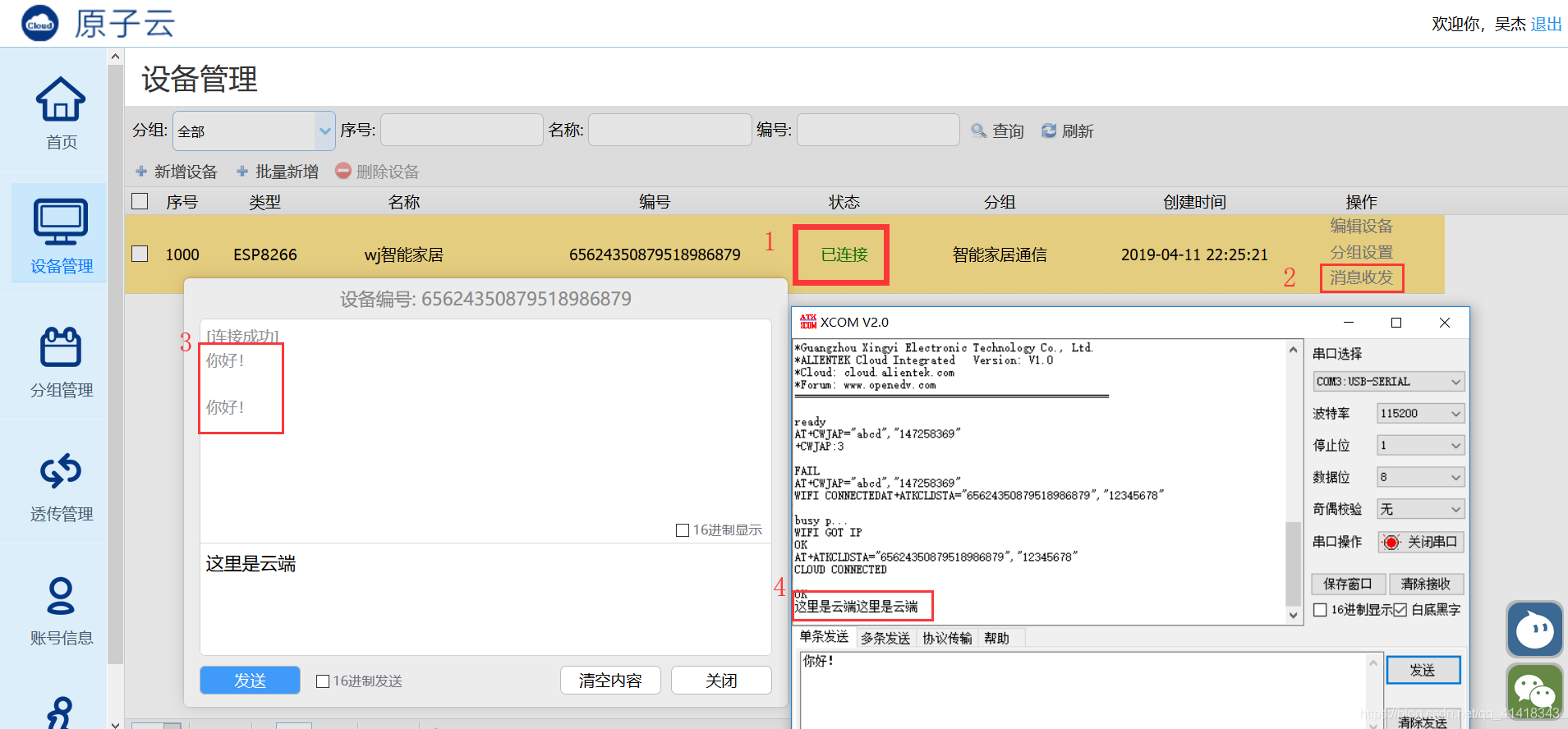Minimize the XCOM window
The width and height of the screenshot is (1568, 729).
[x=1348, y=323]
